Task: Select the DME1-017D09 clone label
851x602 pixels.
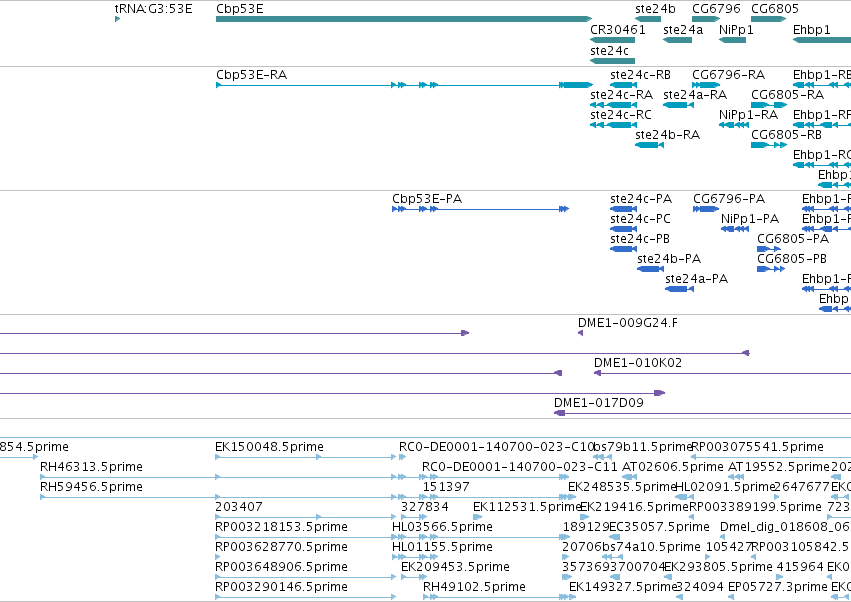Action: pos(599,403)
